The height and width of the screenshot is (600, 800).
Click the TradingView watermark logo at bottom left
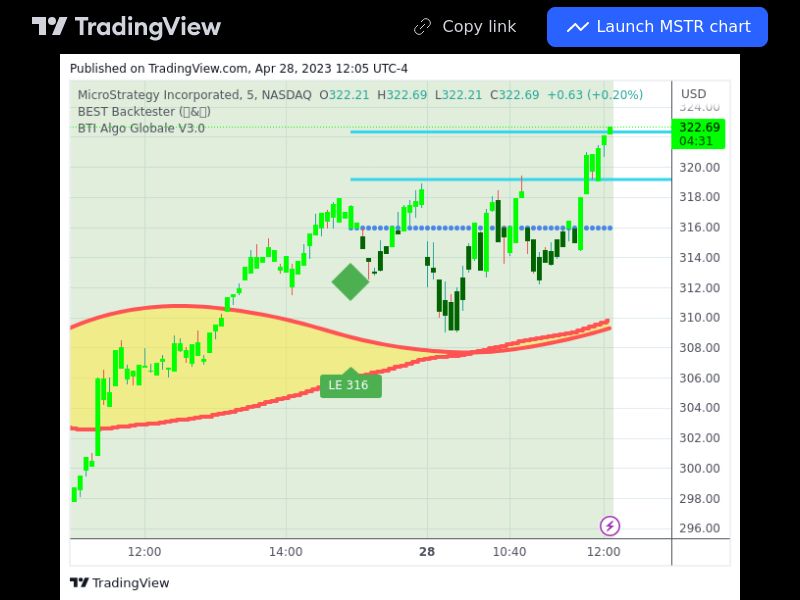(x=119, y=583)
